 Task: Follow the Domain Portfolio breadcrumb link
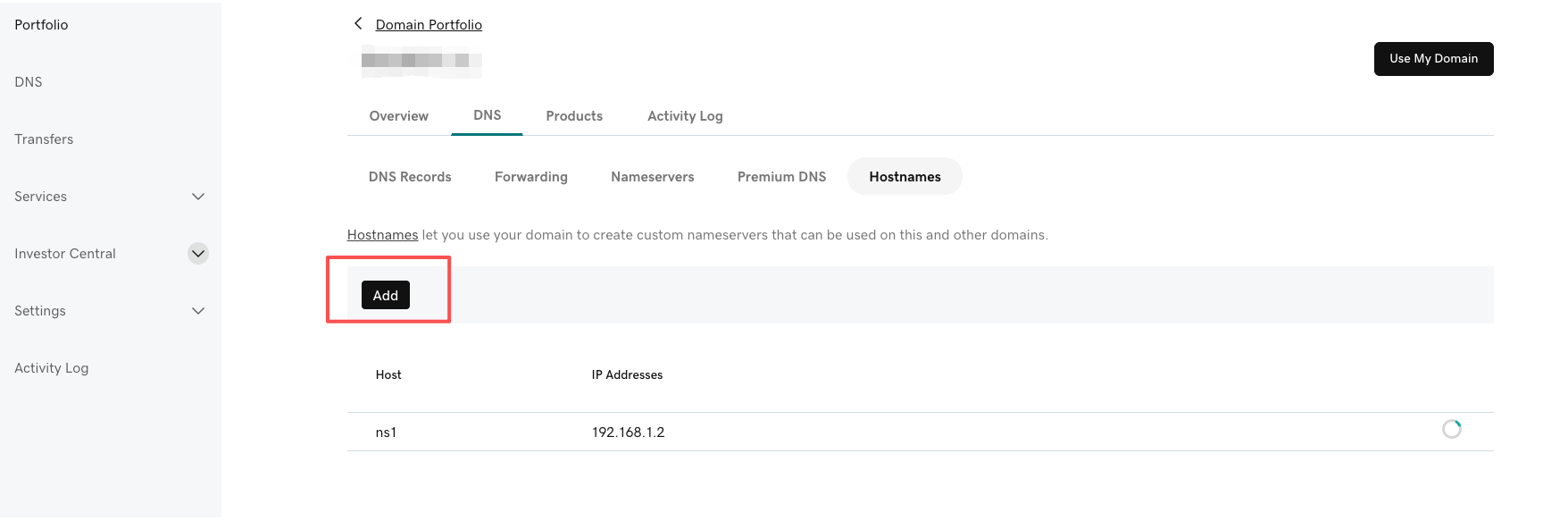click(429, 25)
